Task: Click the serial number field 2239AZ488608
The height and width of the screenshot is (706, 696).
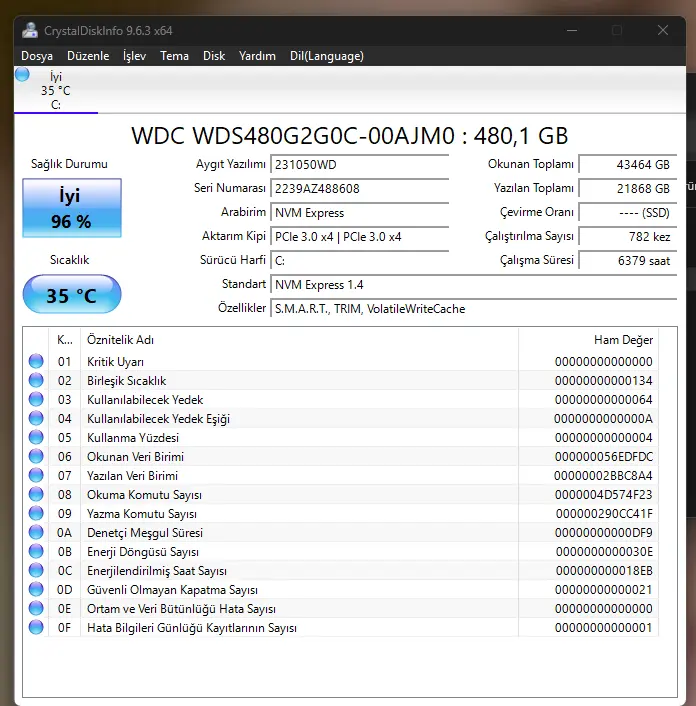Action: click(x=360, y=188)
